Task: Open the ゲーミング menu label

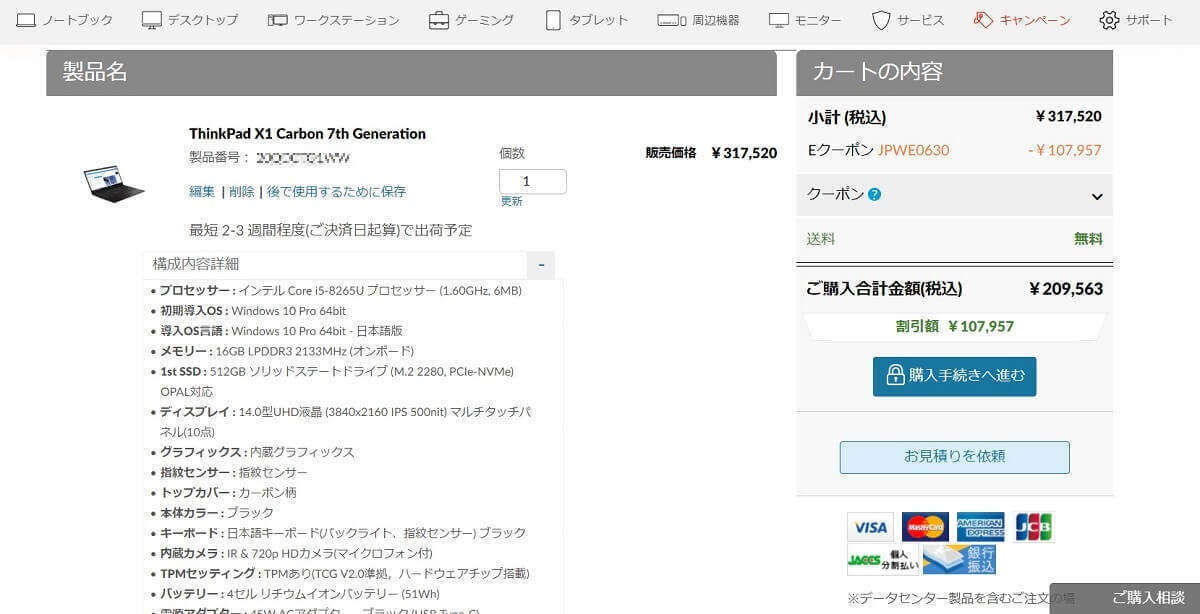Action: [x=485, y=20]
